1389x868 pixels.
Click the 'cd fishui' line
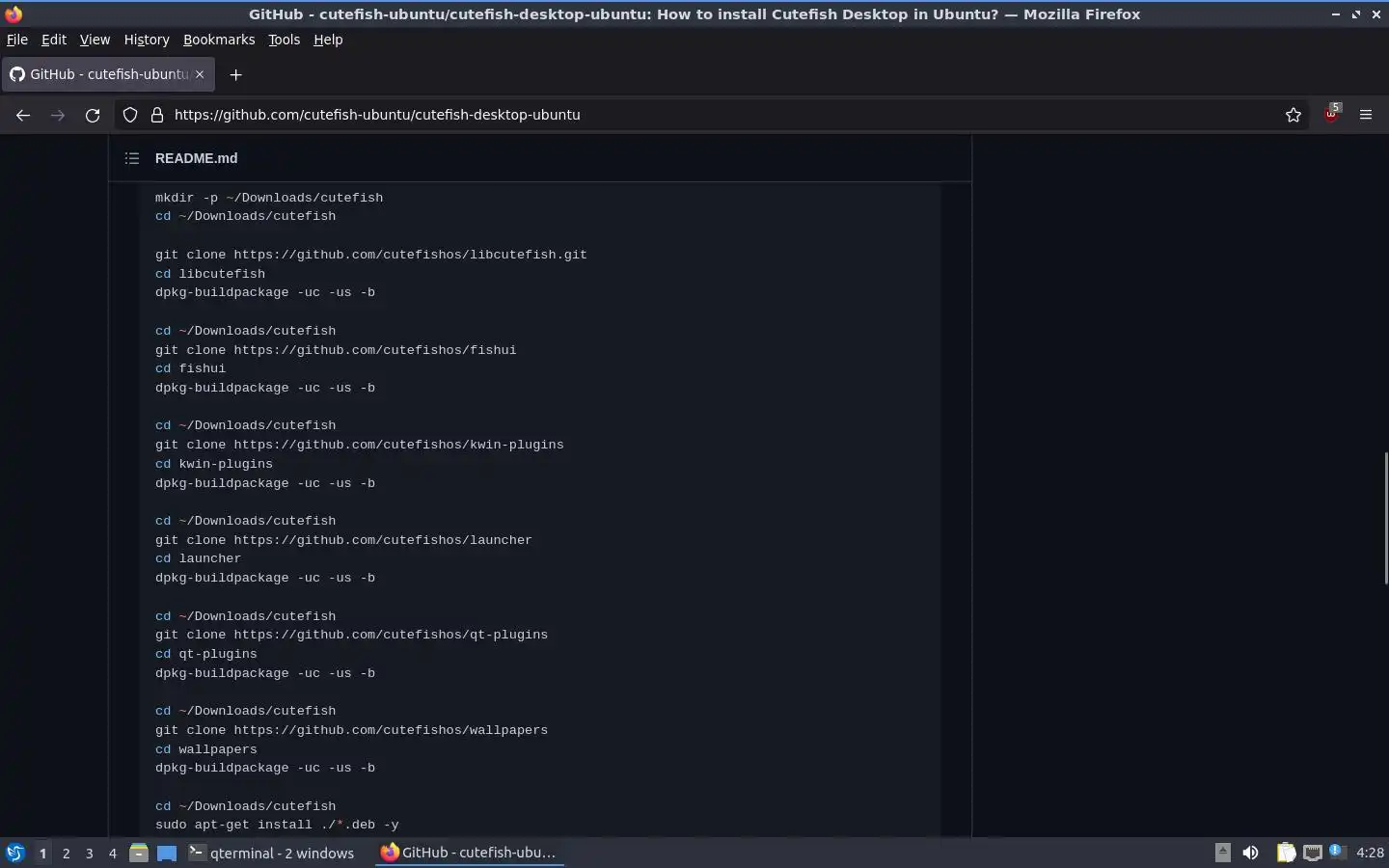click(x=190, y=368)
